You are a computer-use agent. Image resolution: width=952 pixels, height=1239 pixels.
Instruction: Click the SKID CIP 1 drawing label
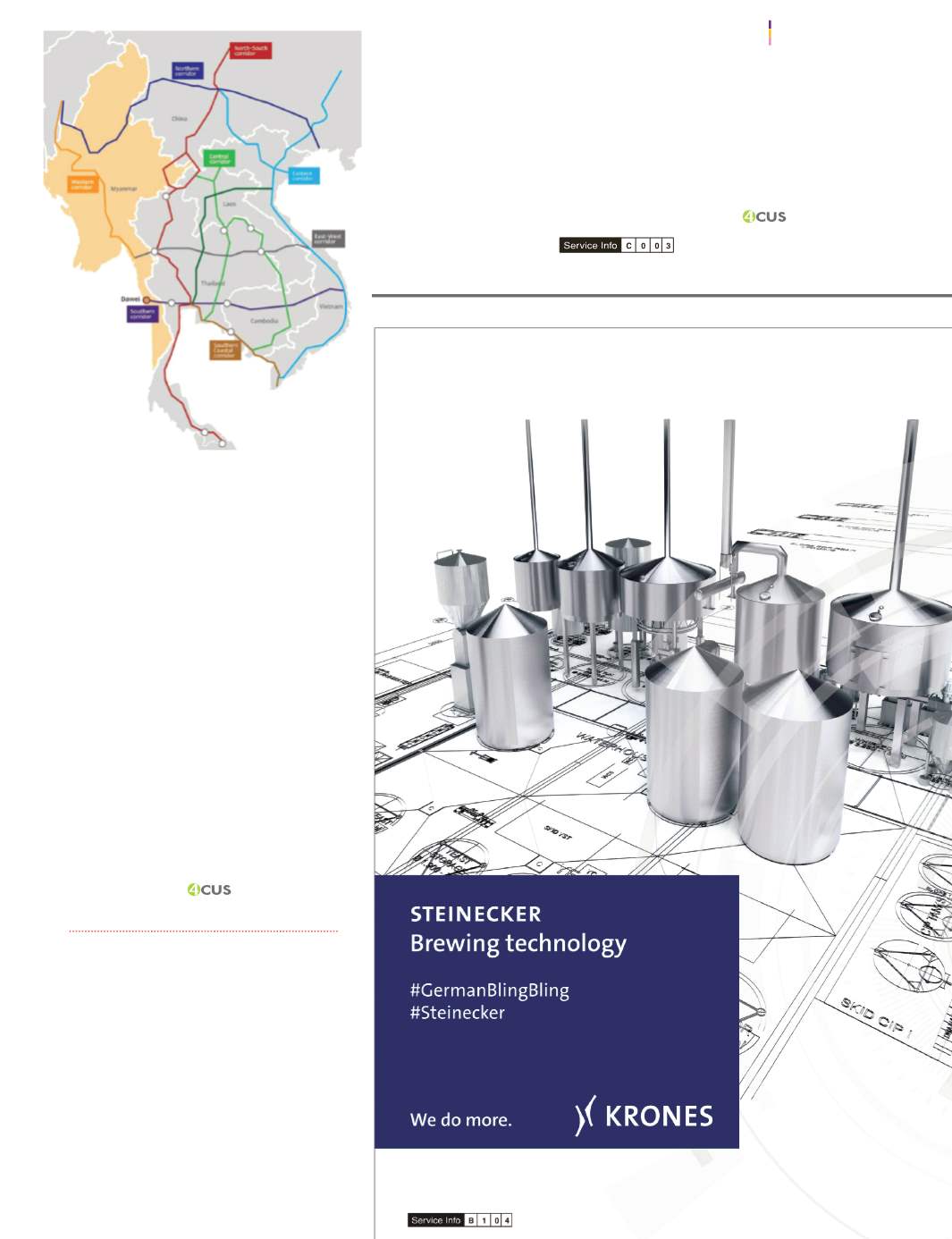click(876, 1019)
